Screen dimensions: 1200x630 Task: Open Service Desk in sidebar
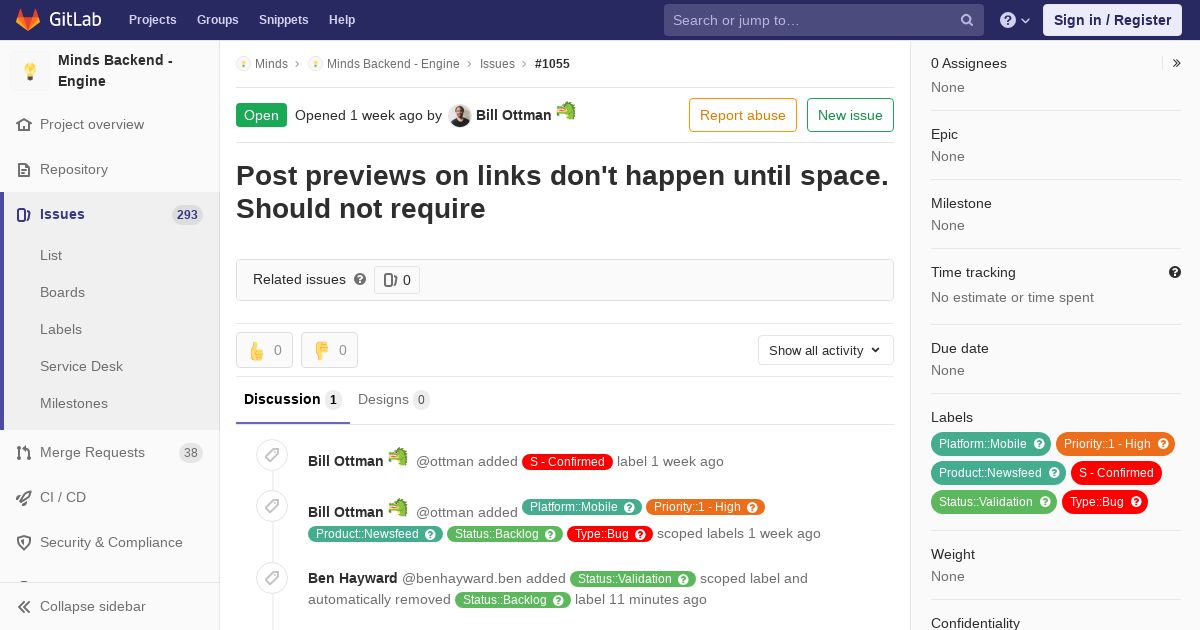point(81,366)
